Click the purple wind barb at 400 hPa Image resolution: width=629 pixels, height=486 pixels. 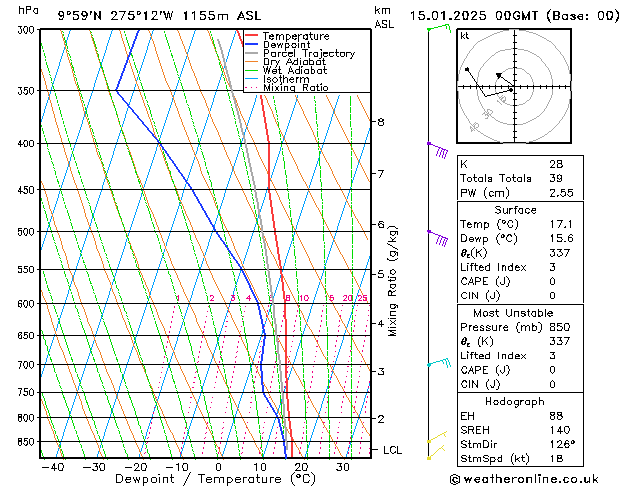click(x=438, y=149)
